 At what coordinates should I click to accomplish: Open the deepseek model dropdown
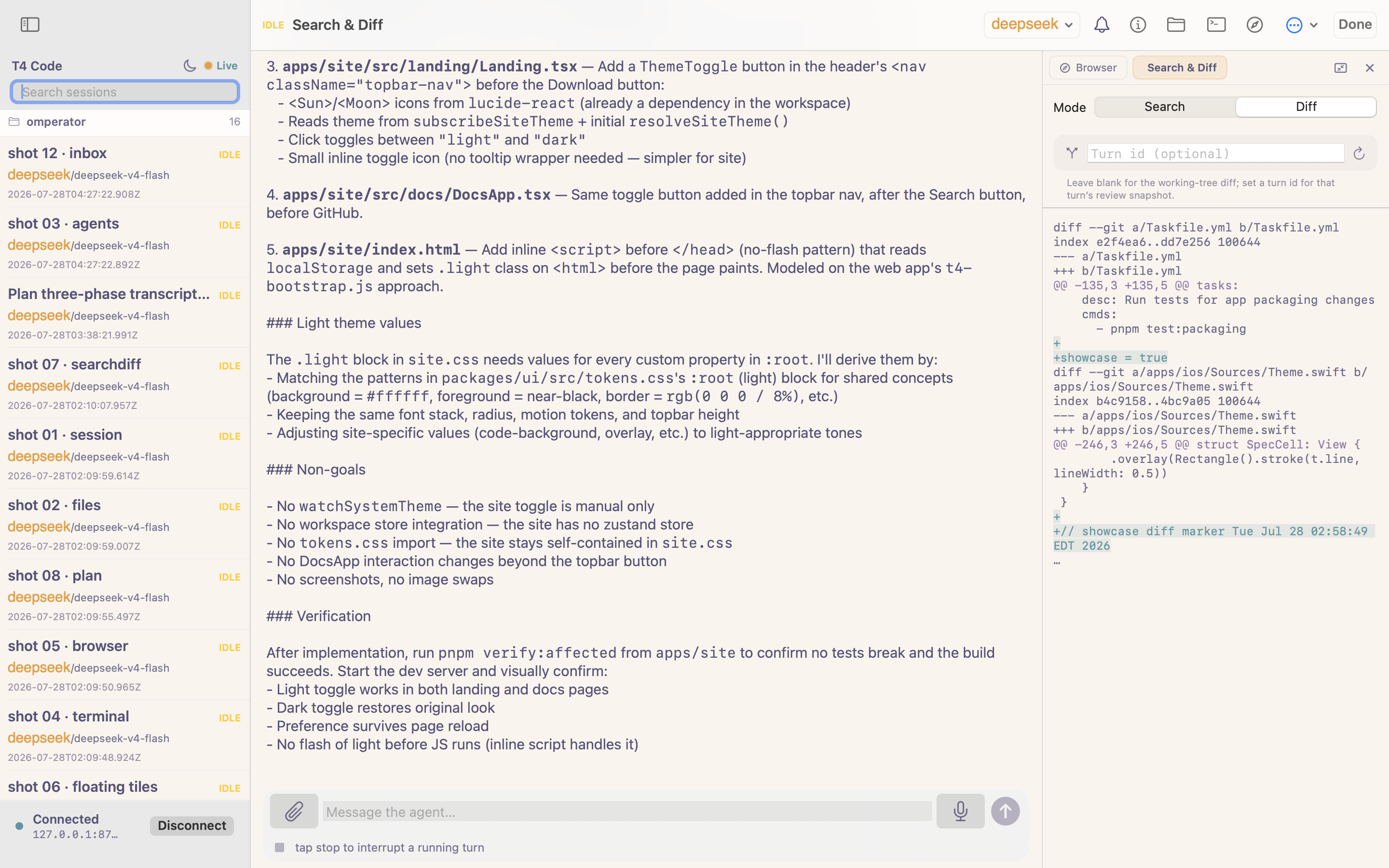1032,25
